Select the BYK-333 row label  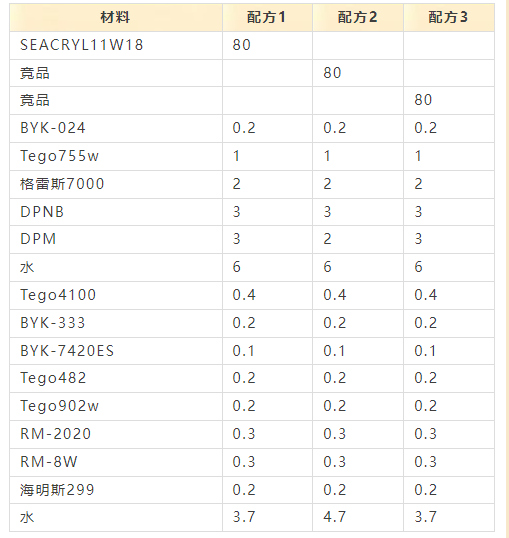click(116, 323)
